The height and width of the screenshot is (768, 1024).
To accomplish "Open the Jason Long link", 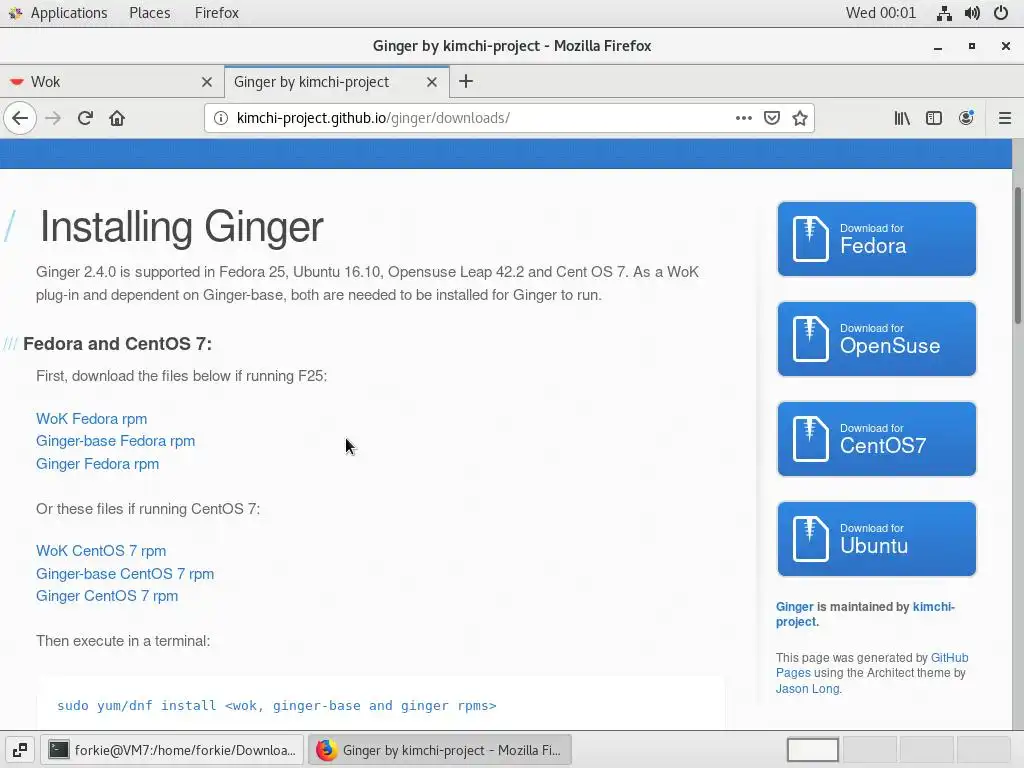I will (808, 688).
